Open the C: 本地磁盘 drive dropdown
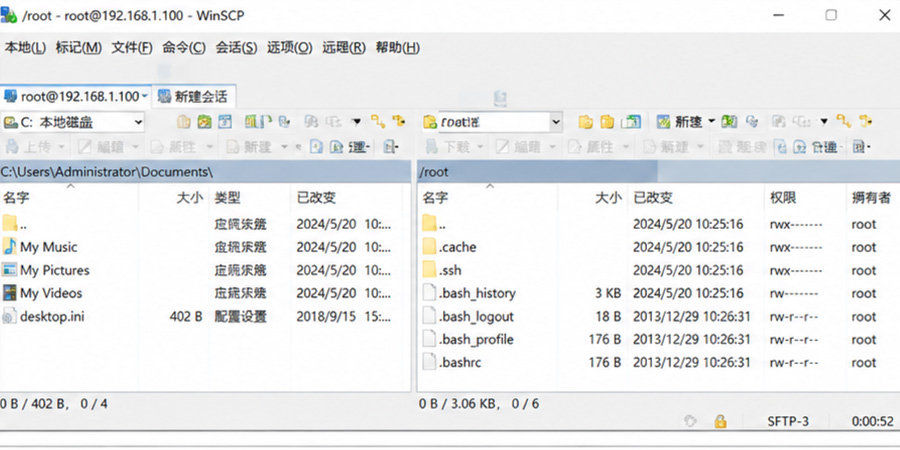 (138, 122)
